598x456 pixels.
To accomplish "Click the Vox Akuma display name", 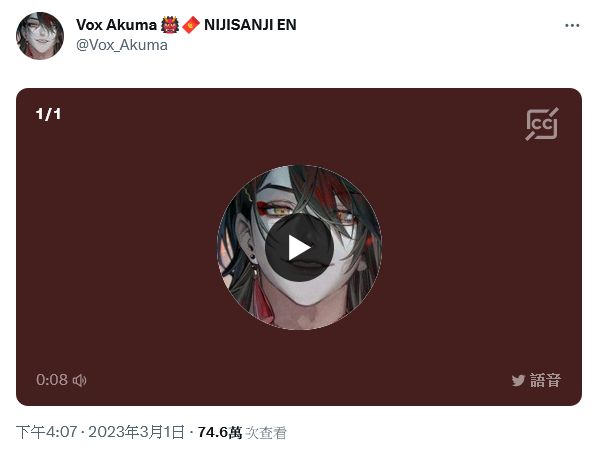I will coord(116,25).
